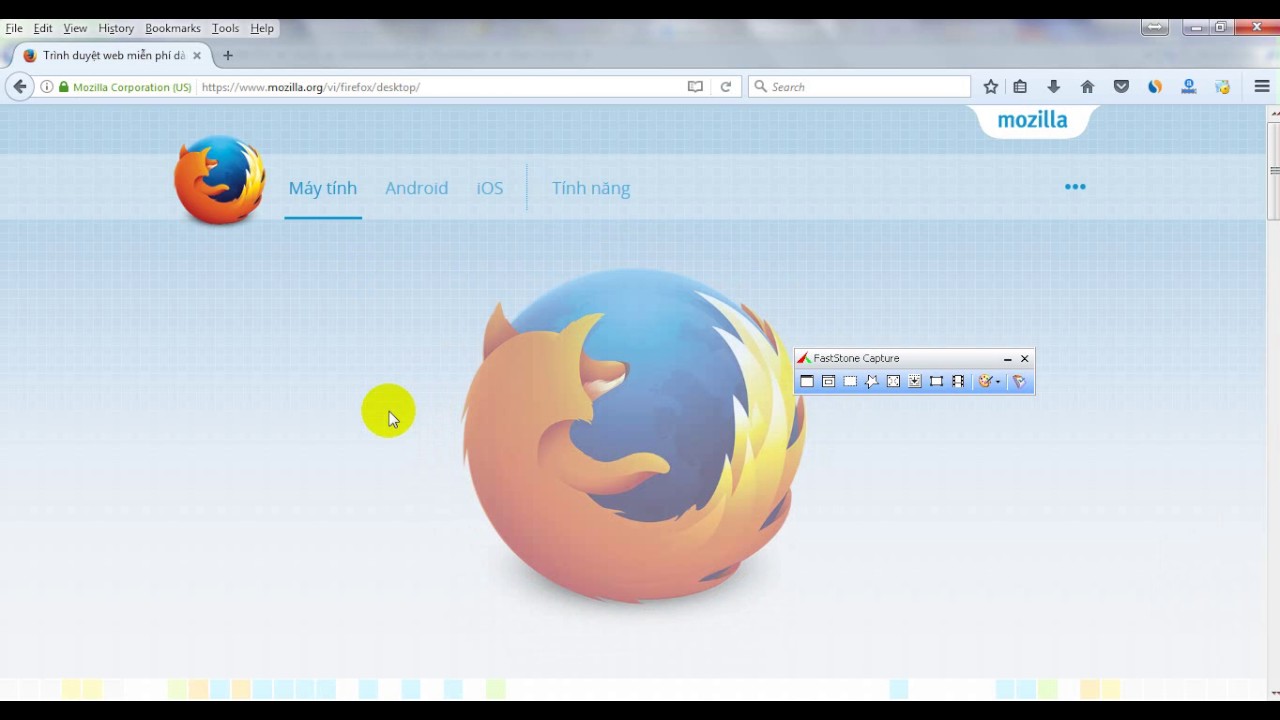Select the Trình duyệt web miễn phí browser tab

[x=113, y=56]
